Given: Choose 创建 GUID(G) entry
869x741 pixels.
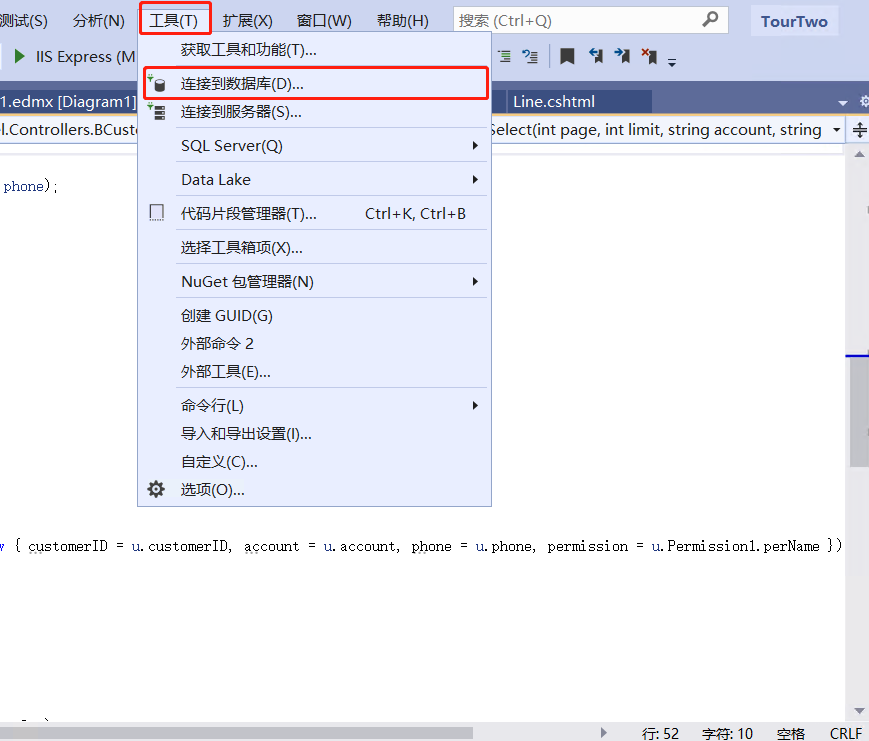Looking at the screenshot, I should pos(314,315).
